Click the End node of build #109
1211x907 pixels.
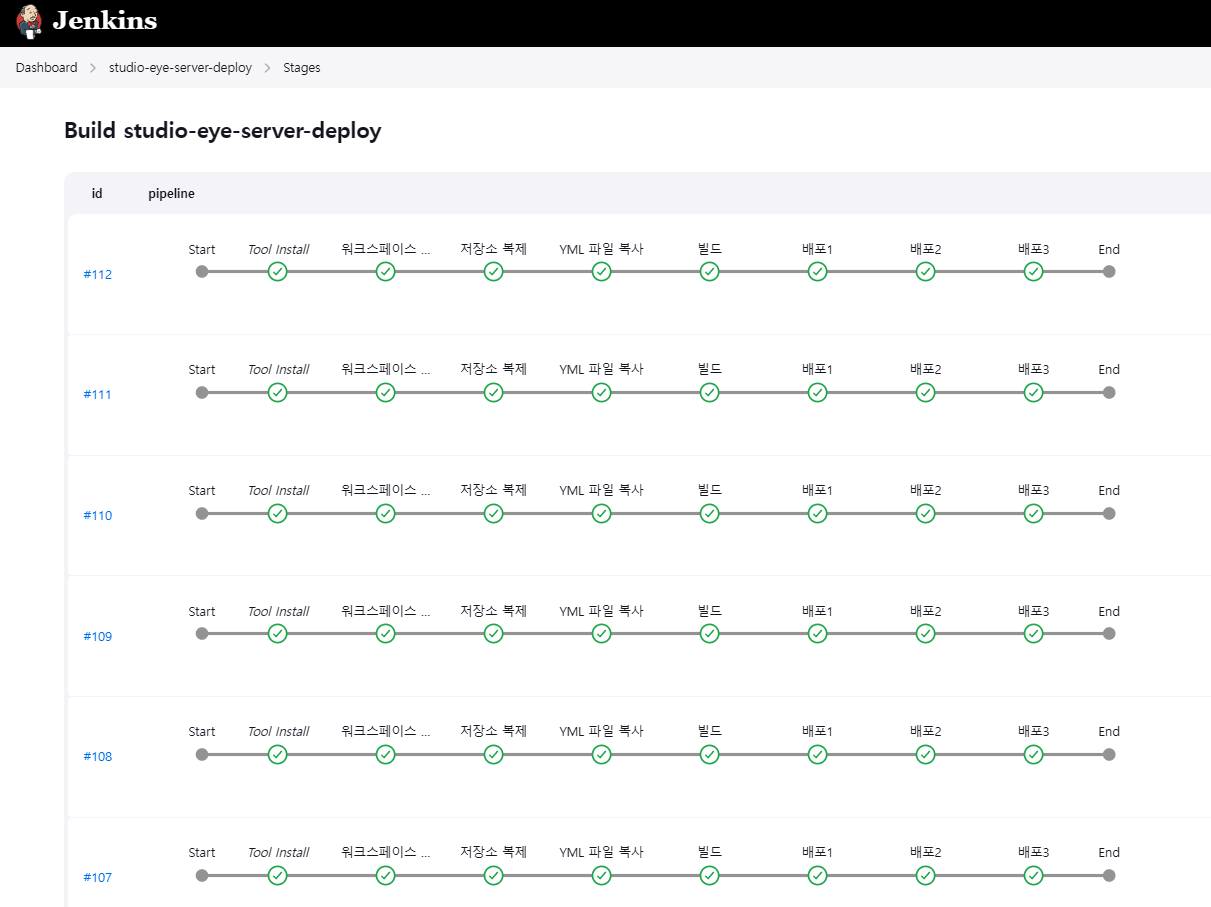coord(1109,633)
